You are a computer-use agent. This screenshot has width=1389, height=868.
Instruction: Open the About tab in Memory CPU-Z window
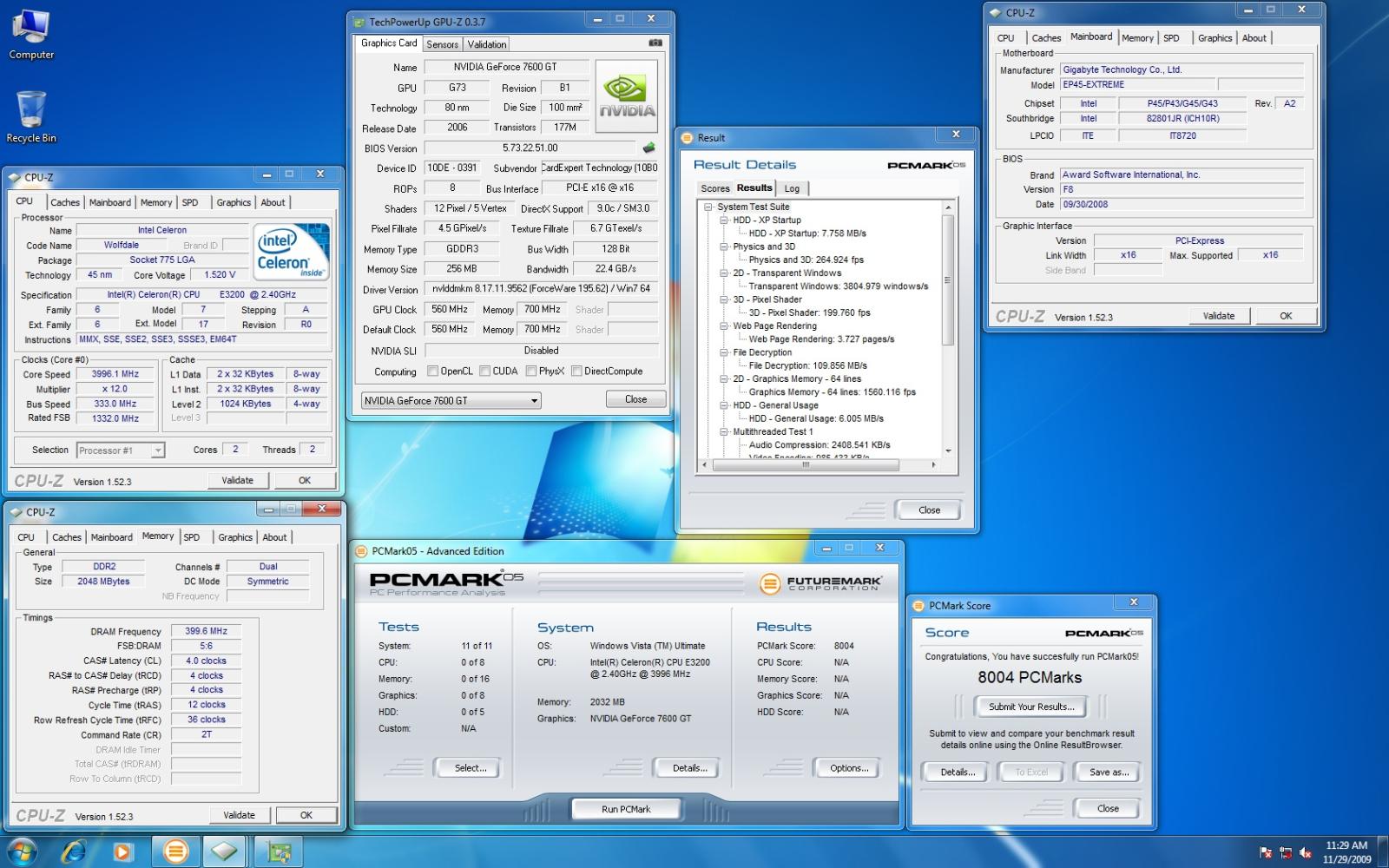pyautogui.click(x=274, y=537)
